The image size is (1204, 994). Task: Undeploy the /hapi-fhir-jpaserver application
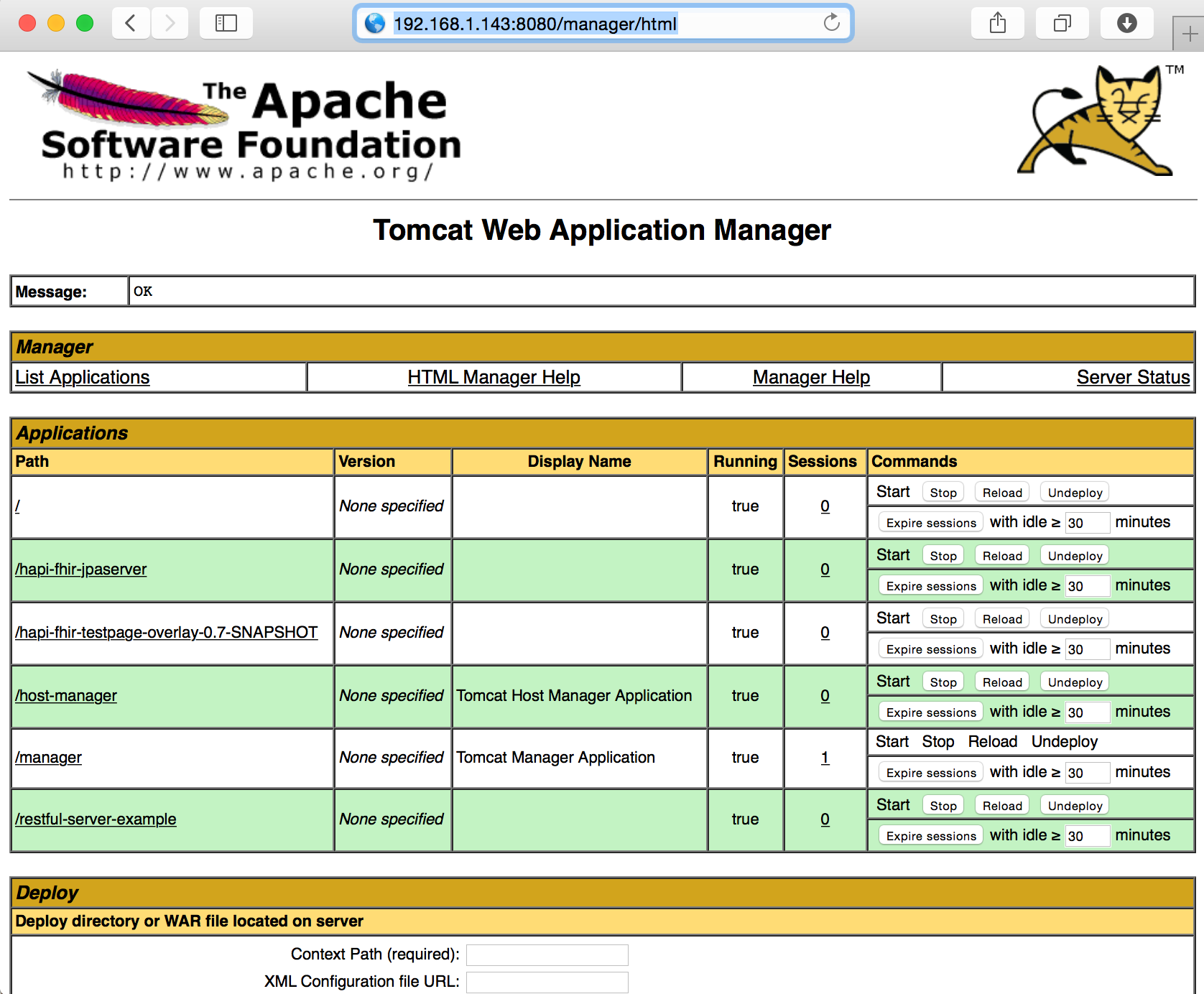1075,556
